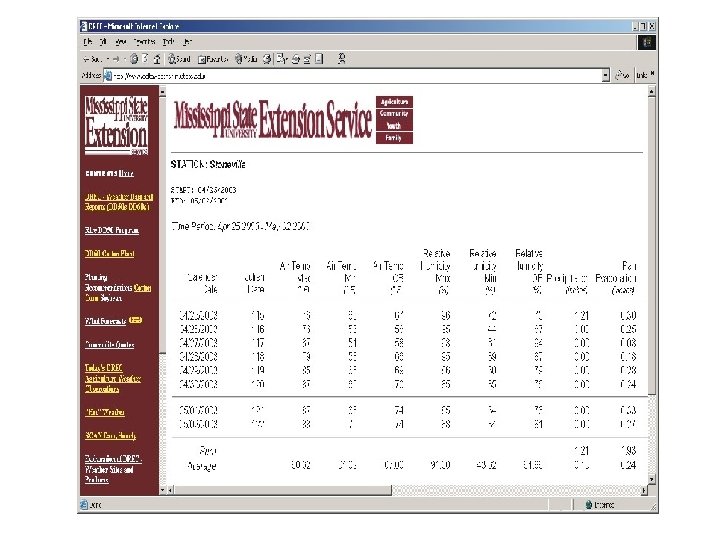Reload the page with the Refresh icon
Image resolution: width=720 pixels, height=540 pixels.
[145, 59]
